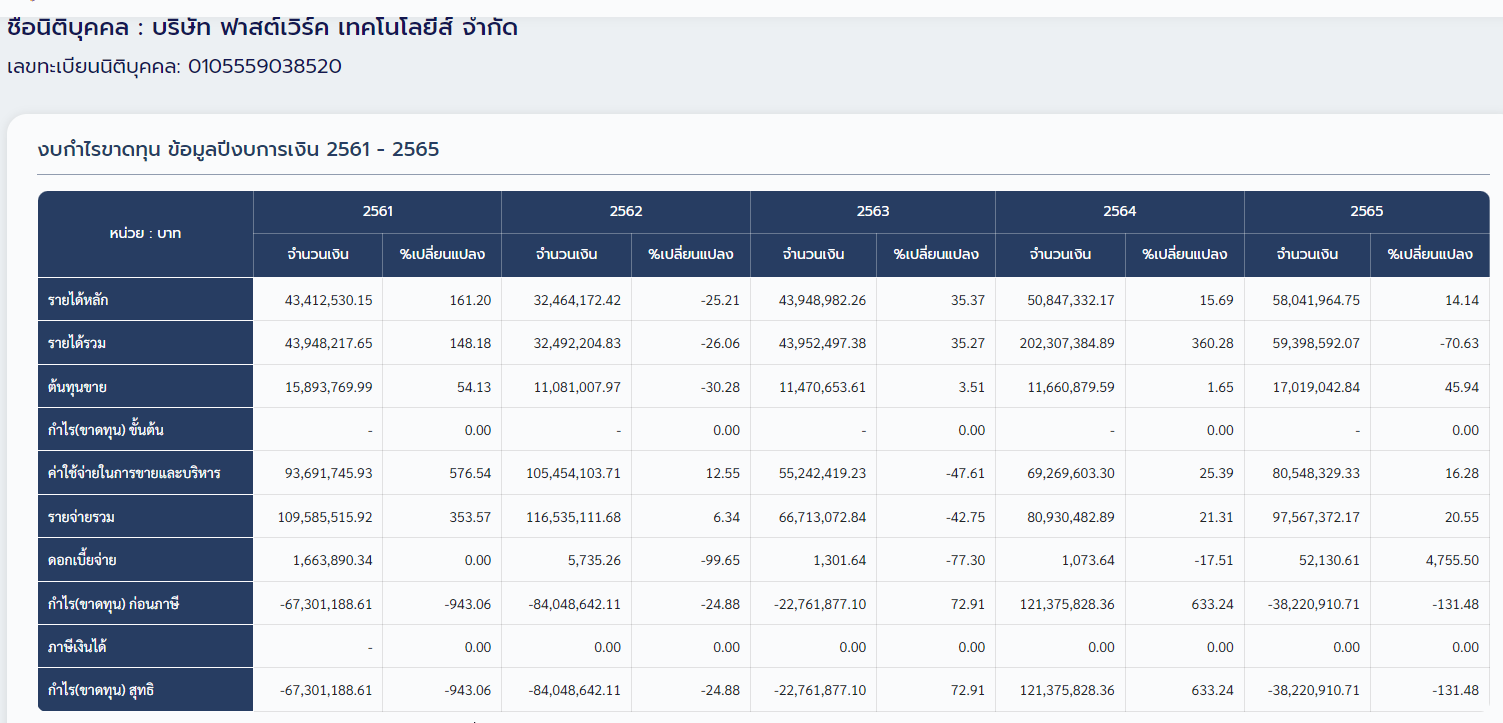This screenshot has height=723, width=1503.
Task: Click the value 43,948,217.65 in รายได้รวม
Action: click(x=329, y=343)
